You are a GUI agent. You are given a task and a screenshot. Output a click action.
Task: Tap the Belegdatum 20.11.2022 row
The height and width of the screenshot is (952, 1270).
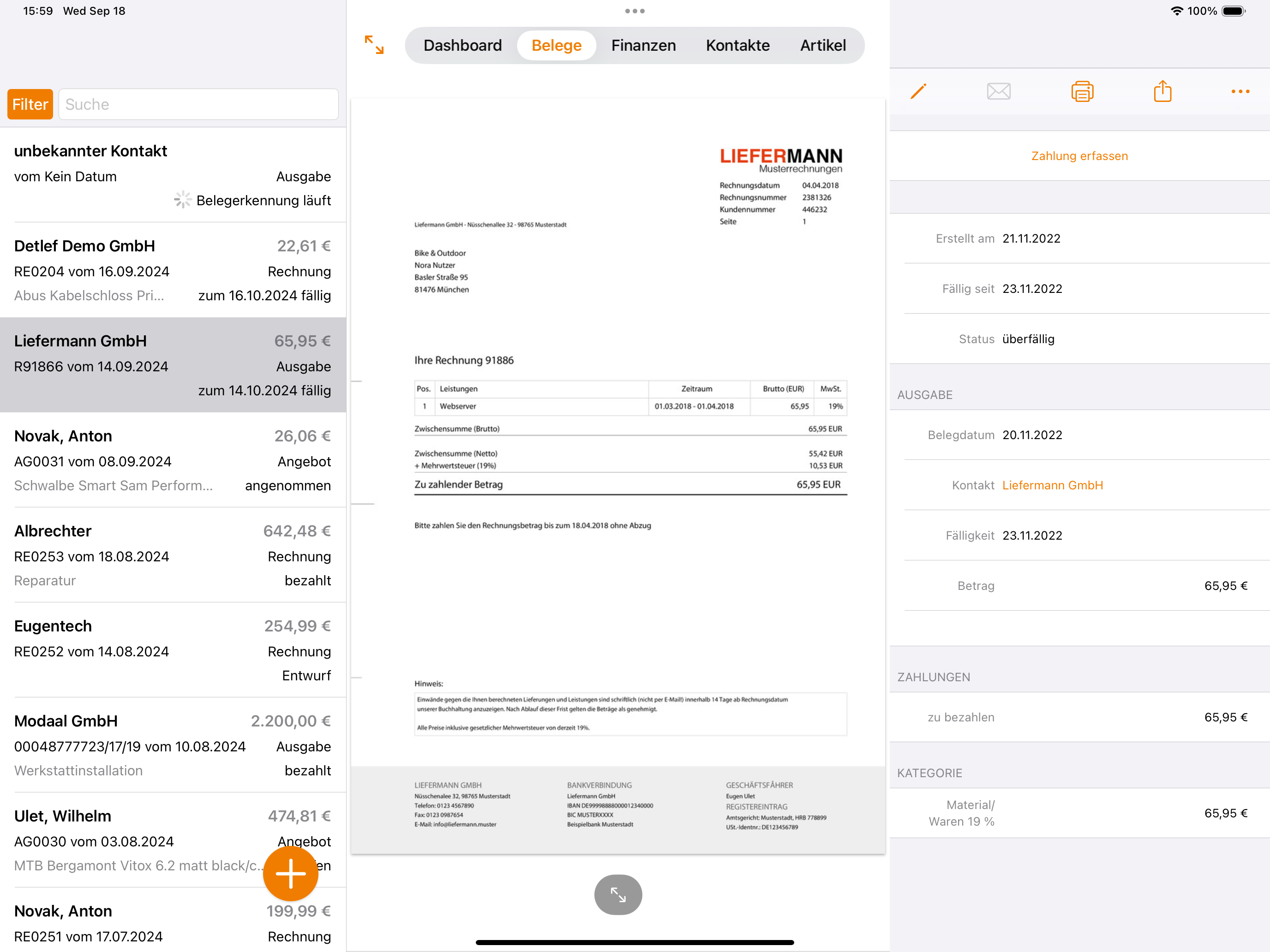click(1079, 434)
